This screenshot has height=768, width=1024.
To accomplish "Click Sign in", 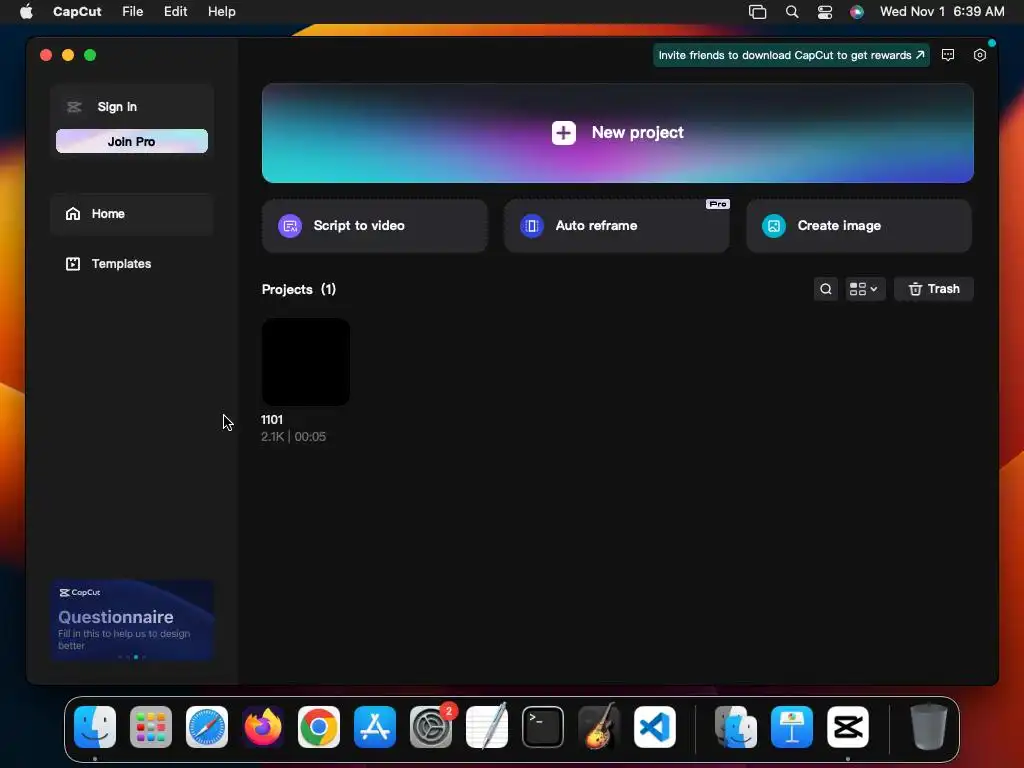I will [x=117, y=106].
